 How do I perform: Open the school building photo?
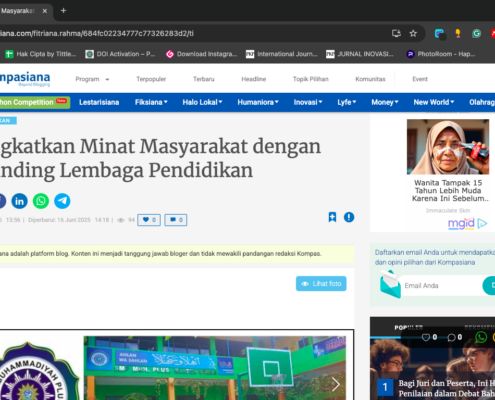(215, 368)
